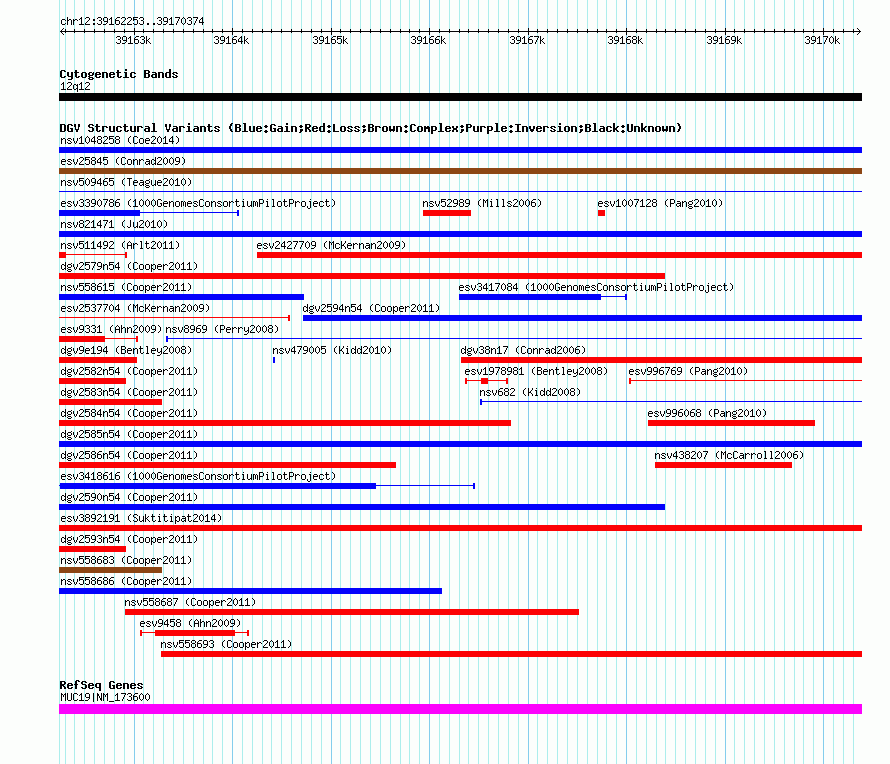
Task: Select the esv1978981 (Bentley2008) label
Action: click(x=536, y=371)
